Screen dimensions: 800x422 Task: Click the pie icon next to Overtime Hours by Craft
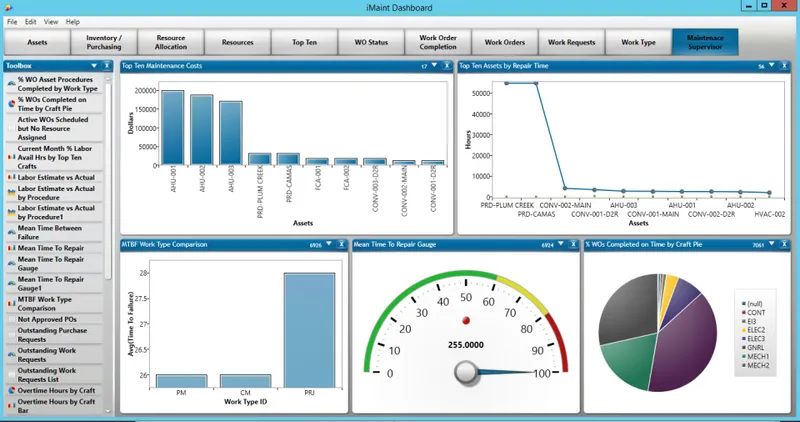point(11,390)
